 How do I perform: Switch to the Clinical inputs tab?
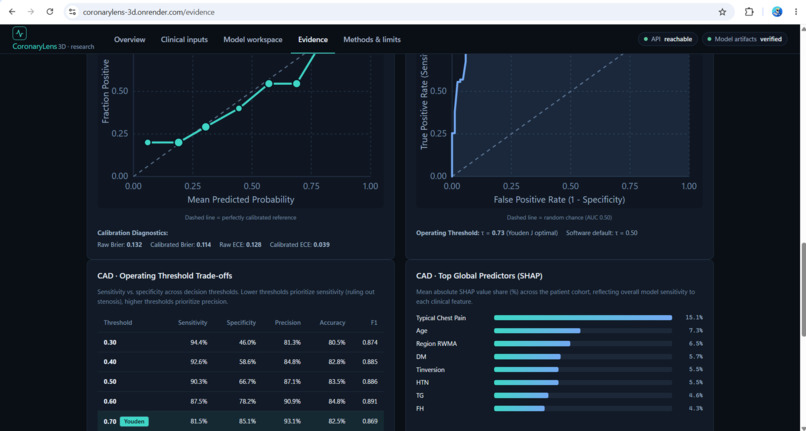(x=184, y=40)
